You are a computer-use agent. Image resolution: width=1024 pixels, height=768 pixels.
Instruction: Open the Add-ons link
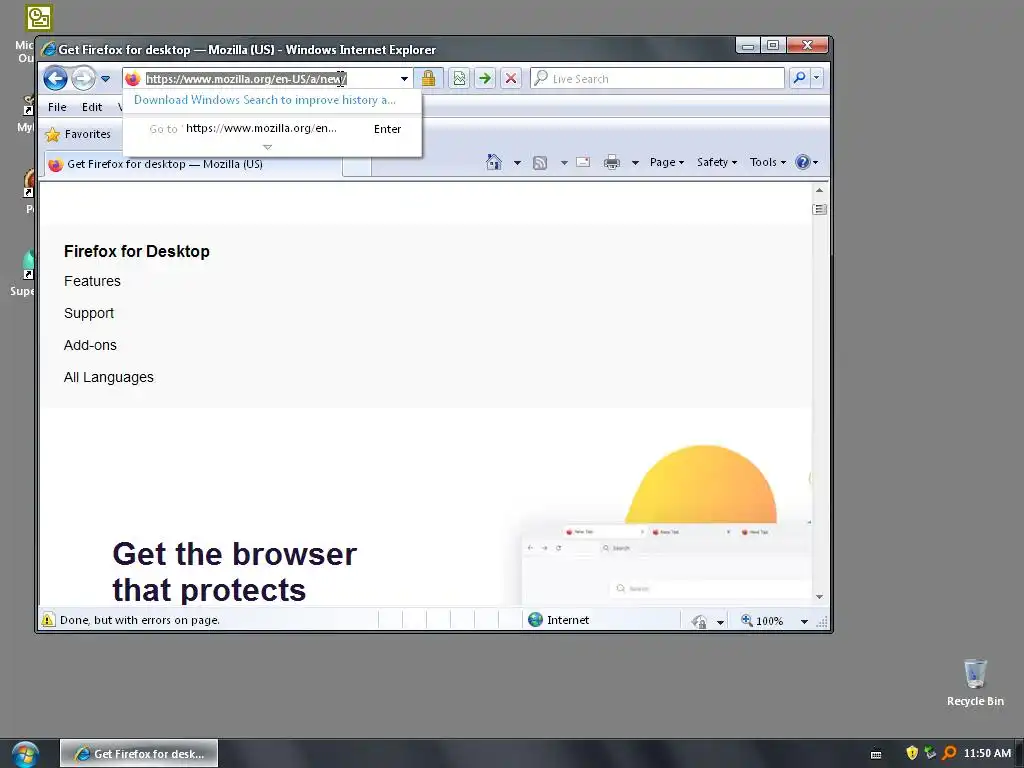coord(90,345)
